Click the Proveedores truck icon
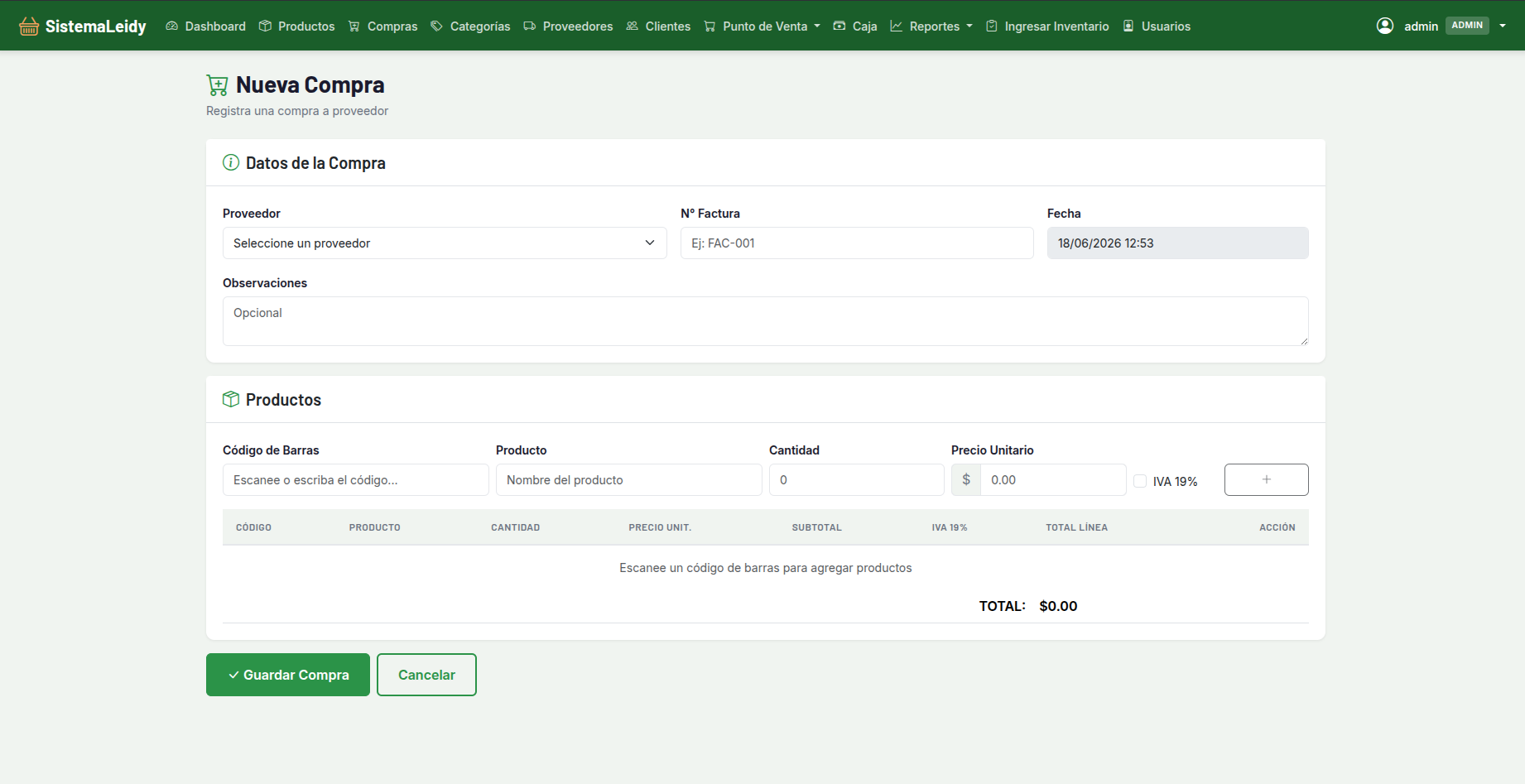Screen dimensions: 1525x784 coord(530,26)
